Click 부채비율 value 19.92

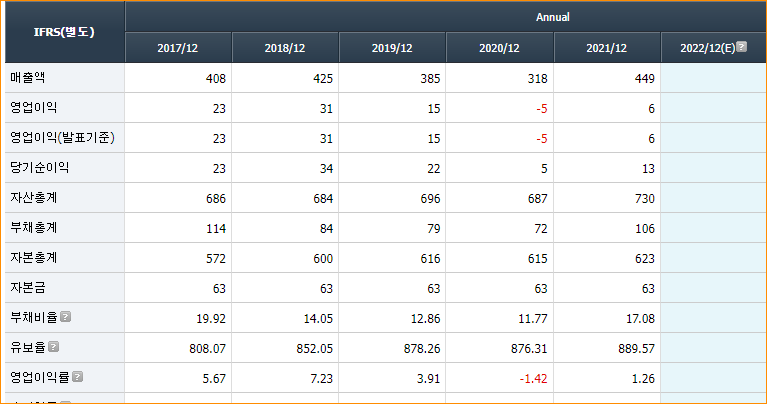(211, 319)
